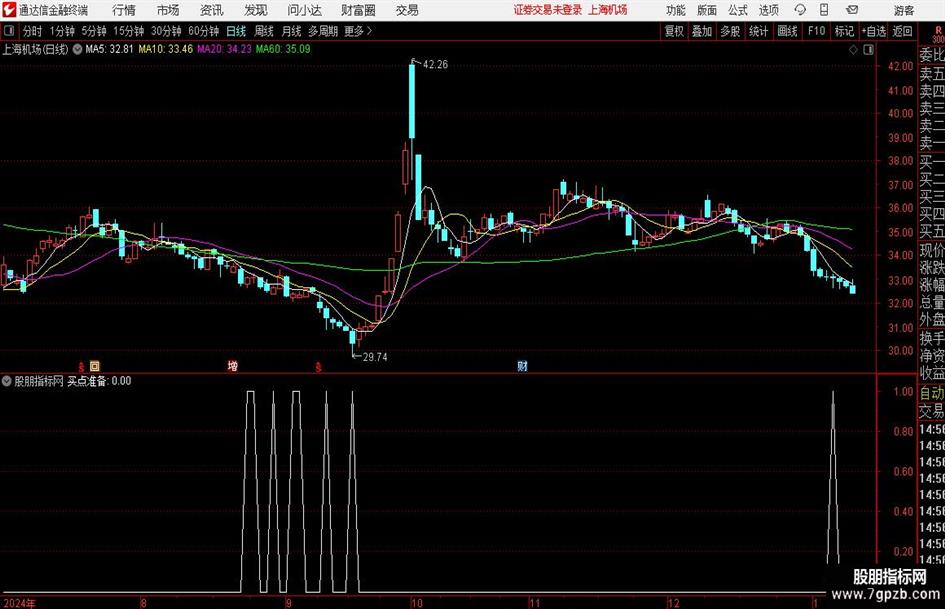This screenshot has width=945, height=609.
Task: Switch to the 分时 chart tab
Action: pyautogui.click(x=33, y=31)
